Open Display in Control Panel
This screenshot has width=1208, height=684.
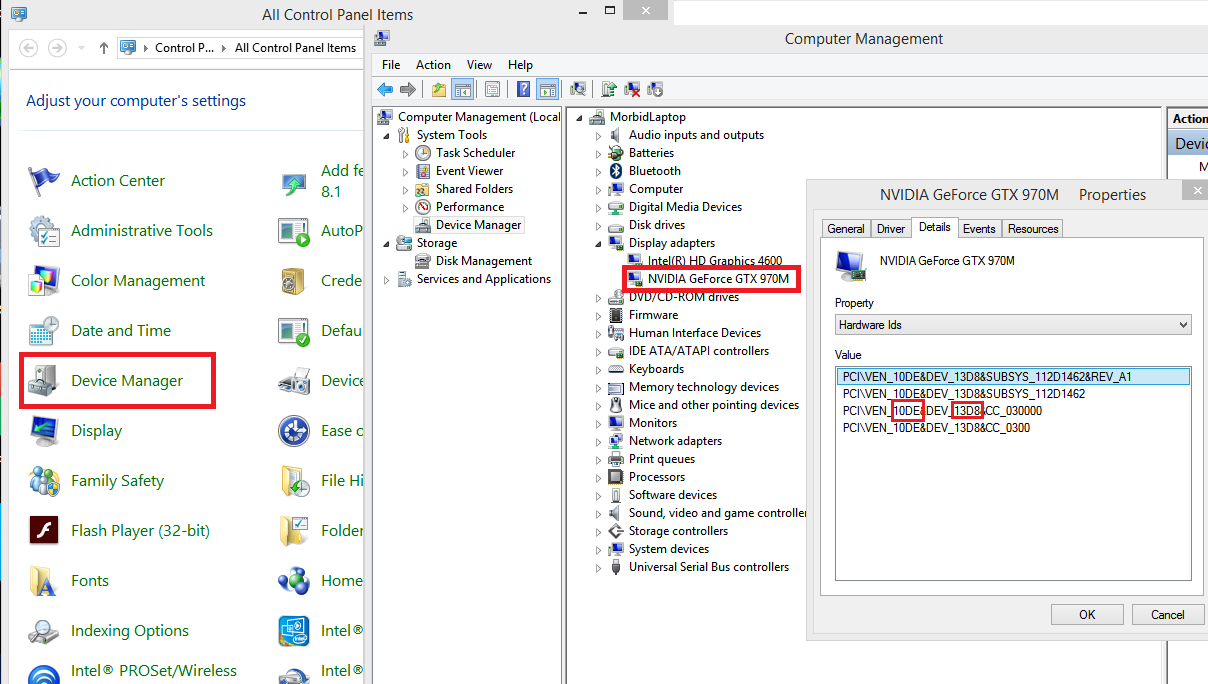[96, 431]
